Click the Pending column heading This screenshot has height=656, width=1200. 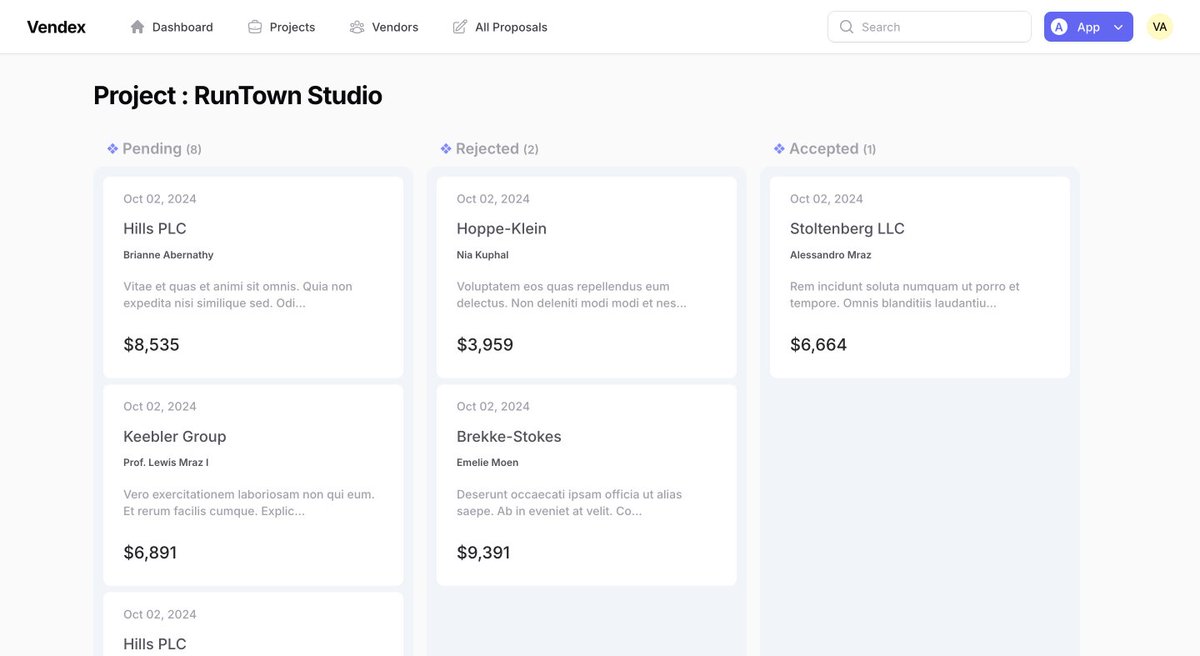coord(154,149)
